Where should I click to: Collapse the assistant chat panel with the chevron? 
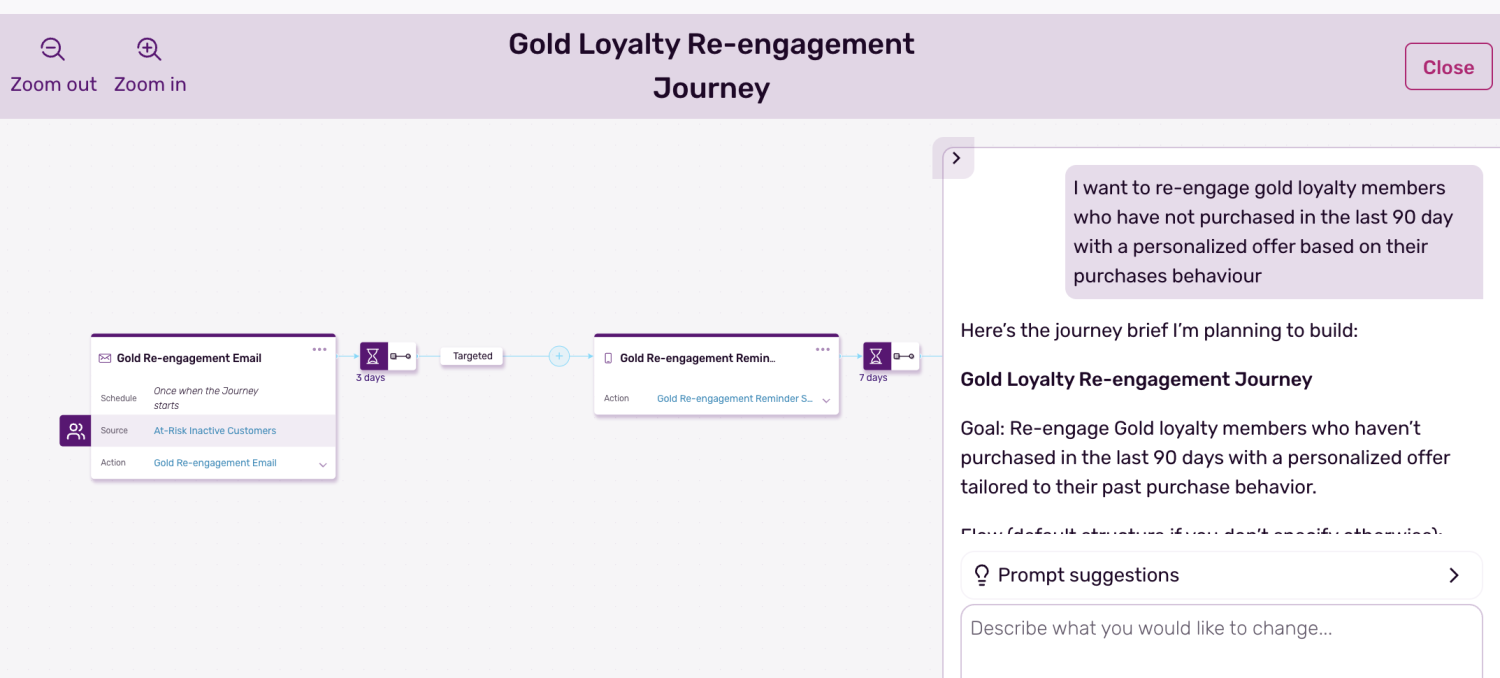956,158
